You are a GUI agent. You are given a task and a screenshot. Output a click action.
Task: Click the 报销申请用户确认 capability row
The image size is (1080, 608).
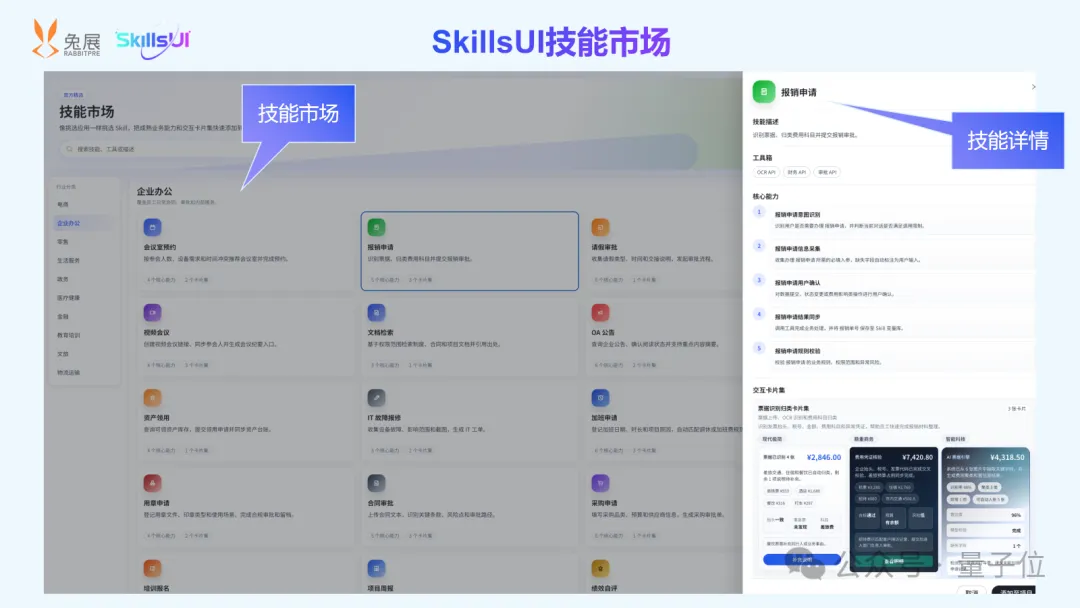[x=892, y=288]
